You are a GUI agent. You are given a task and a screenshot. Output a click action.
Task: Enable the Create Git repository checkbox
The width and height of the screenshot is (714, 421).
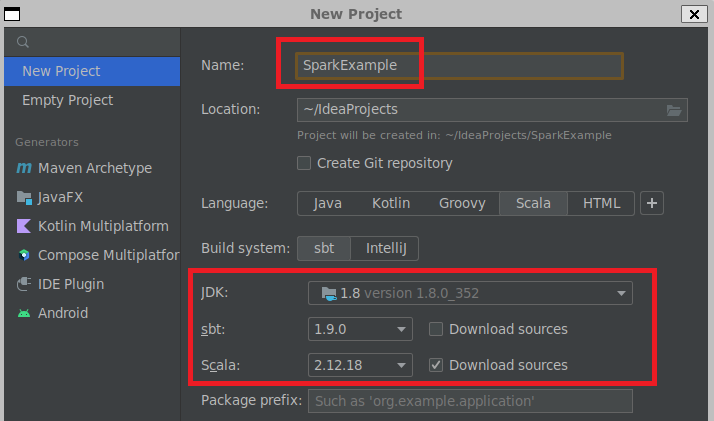click(304, 163)
